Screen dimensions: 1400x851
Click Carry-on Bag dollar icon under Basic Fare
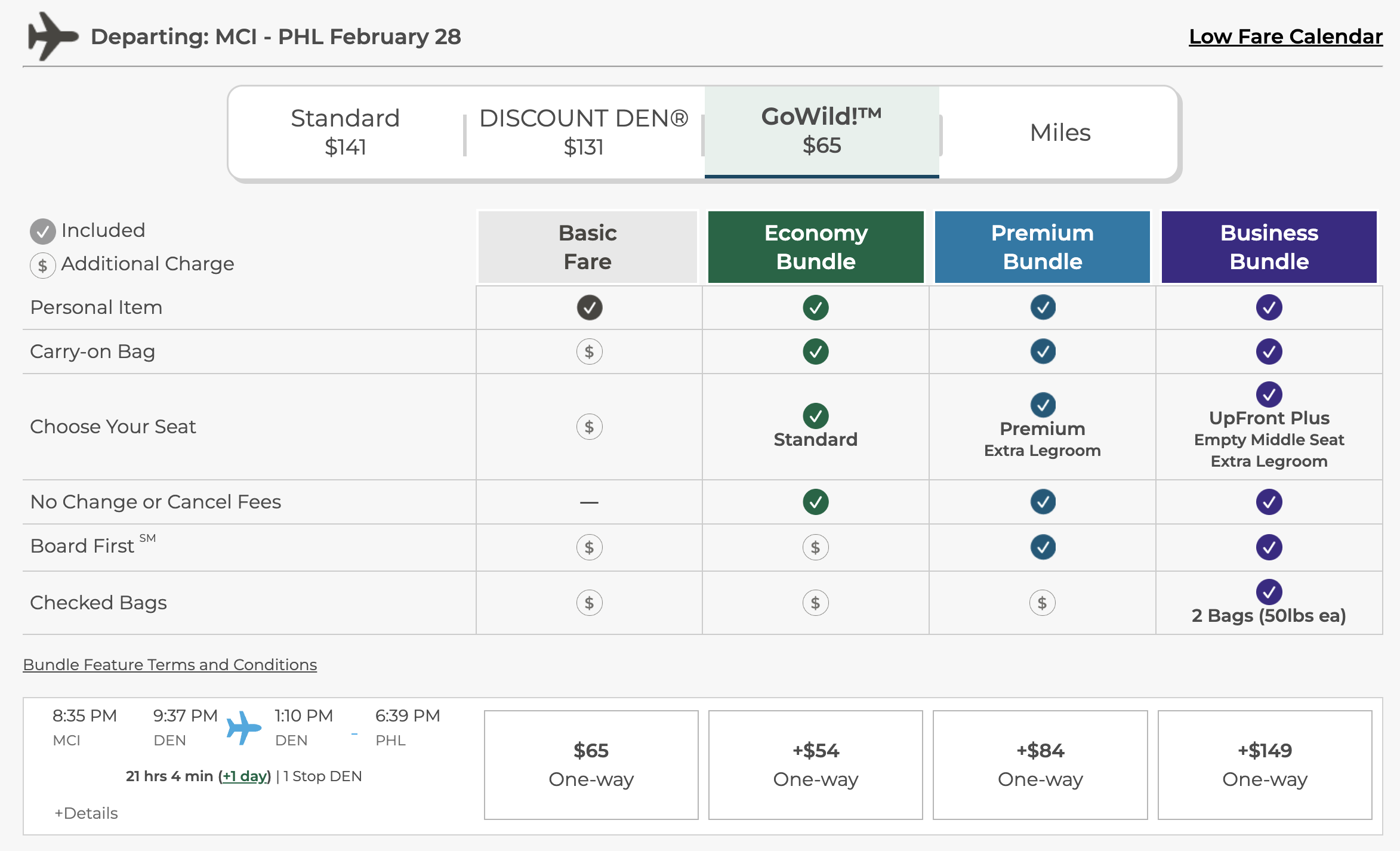click(x=590, y=351)
